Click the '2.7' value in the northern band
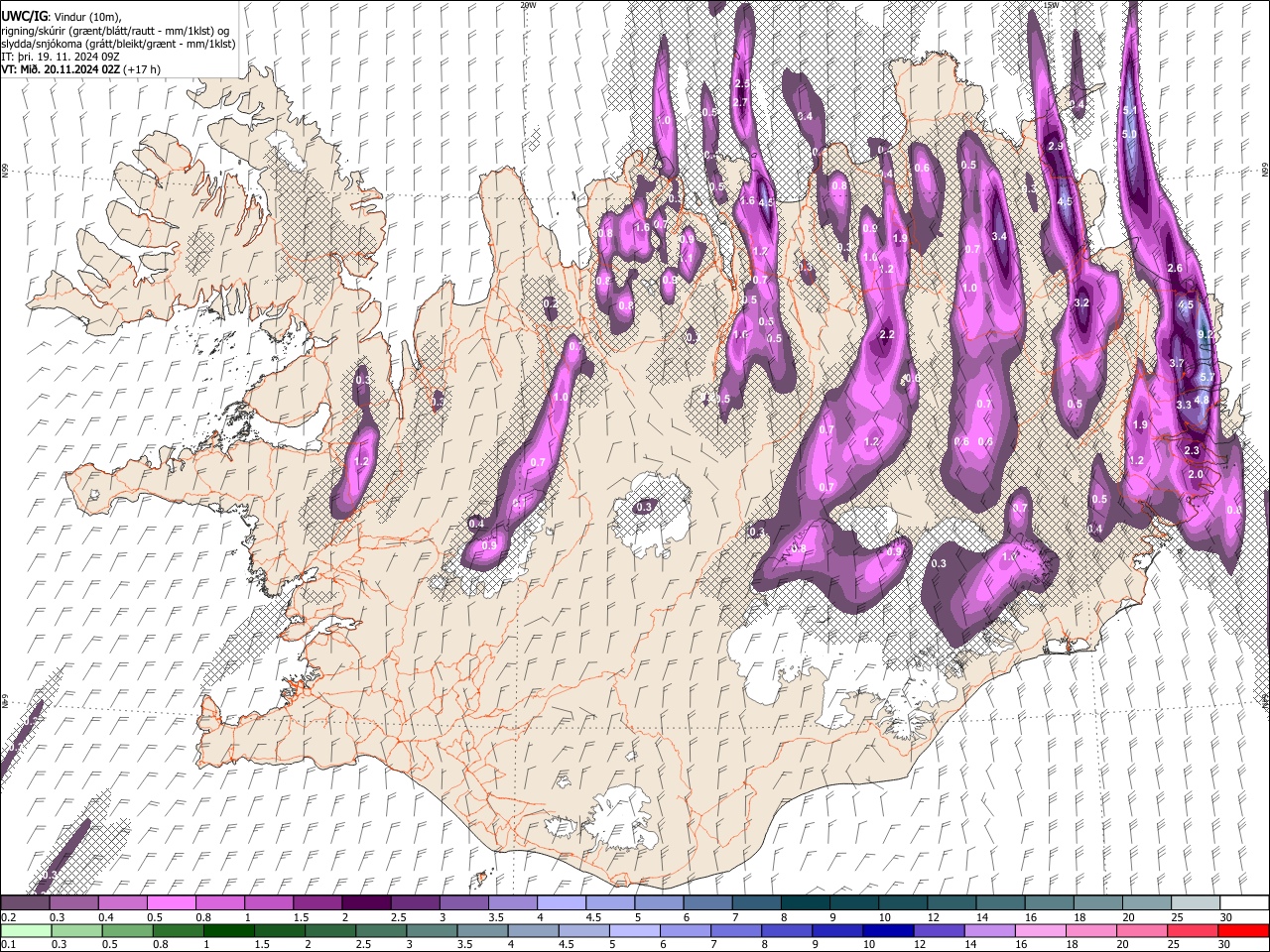Viewport: 1270px width, 952px height. tap(740, 102)
